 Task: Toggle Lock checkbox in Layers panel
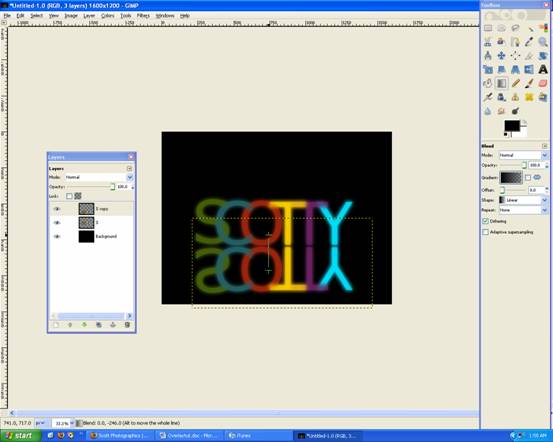[69, 196]
